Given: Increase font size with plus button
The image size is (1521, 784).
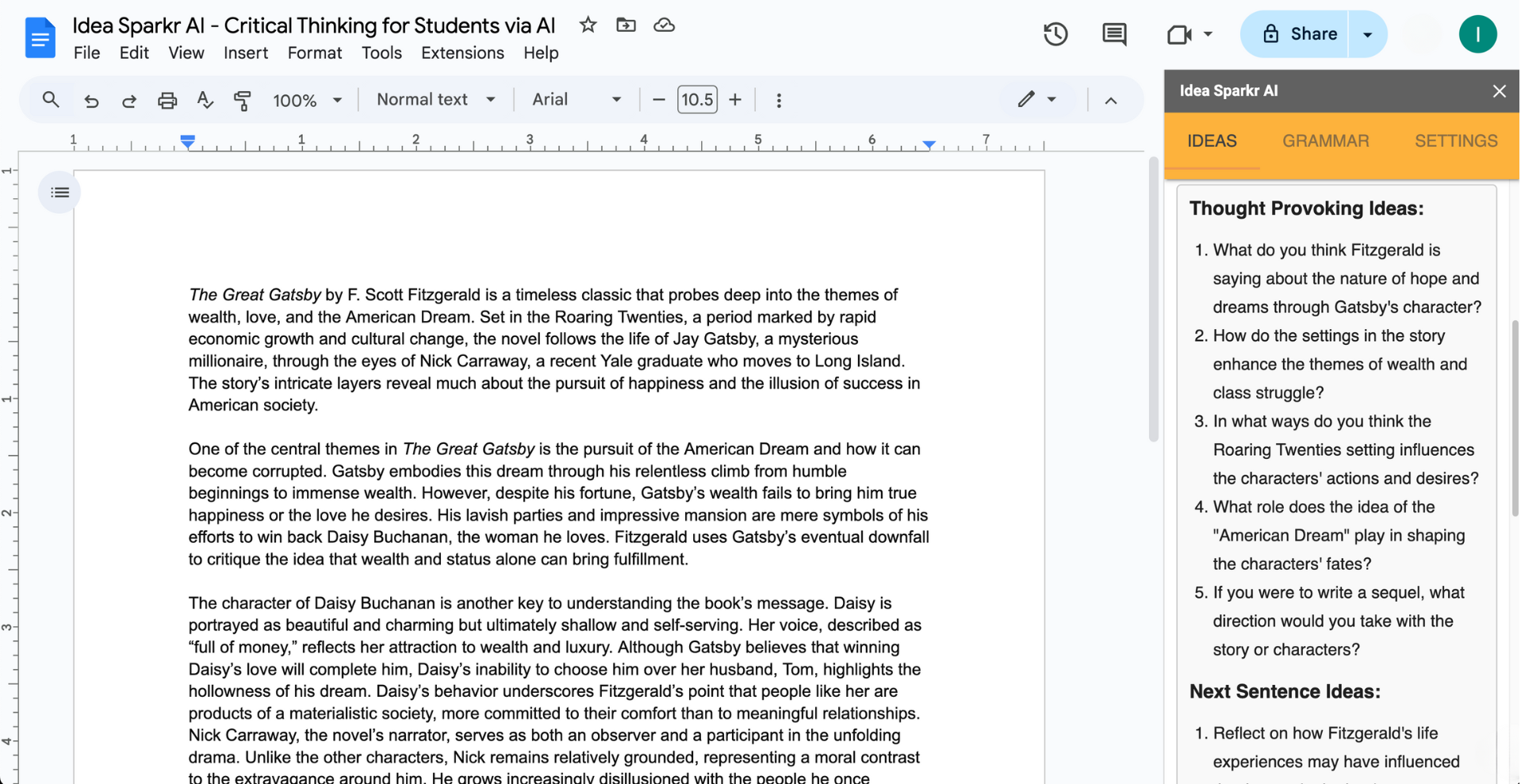Looking at the screenshot, I should [x=735, y=100].
